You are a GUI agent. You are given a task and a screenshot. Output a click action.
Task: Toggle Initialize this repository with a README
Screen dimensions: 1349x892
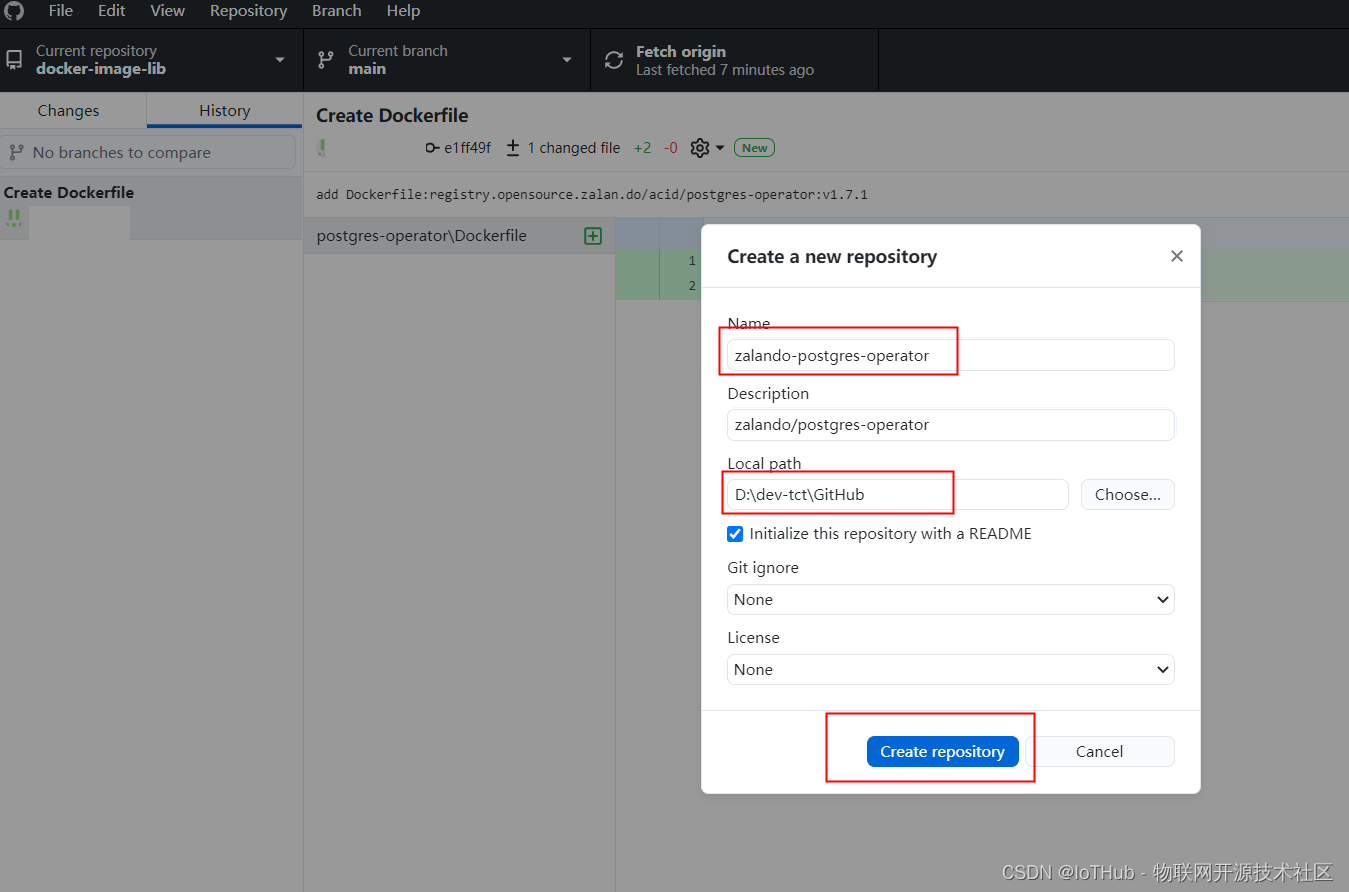(735, 534)
